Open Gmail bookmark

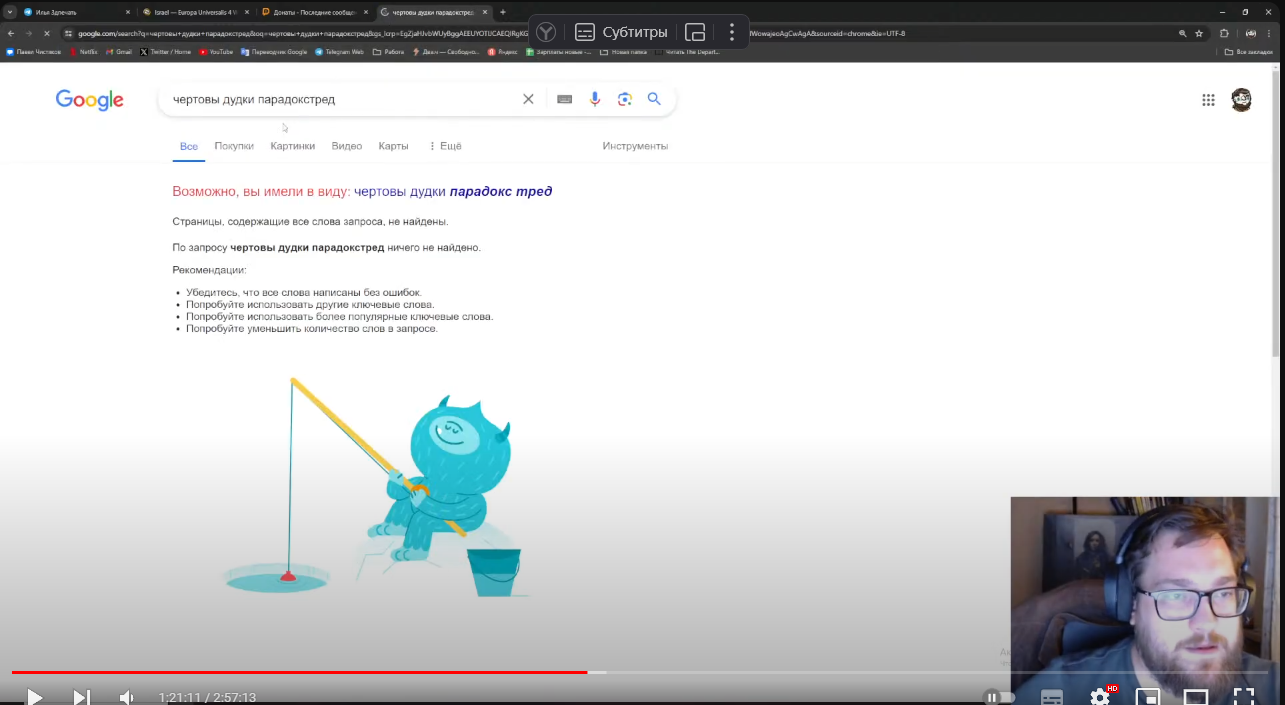click(x=119, y=51)
